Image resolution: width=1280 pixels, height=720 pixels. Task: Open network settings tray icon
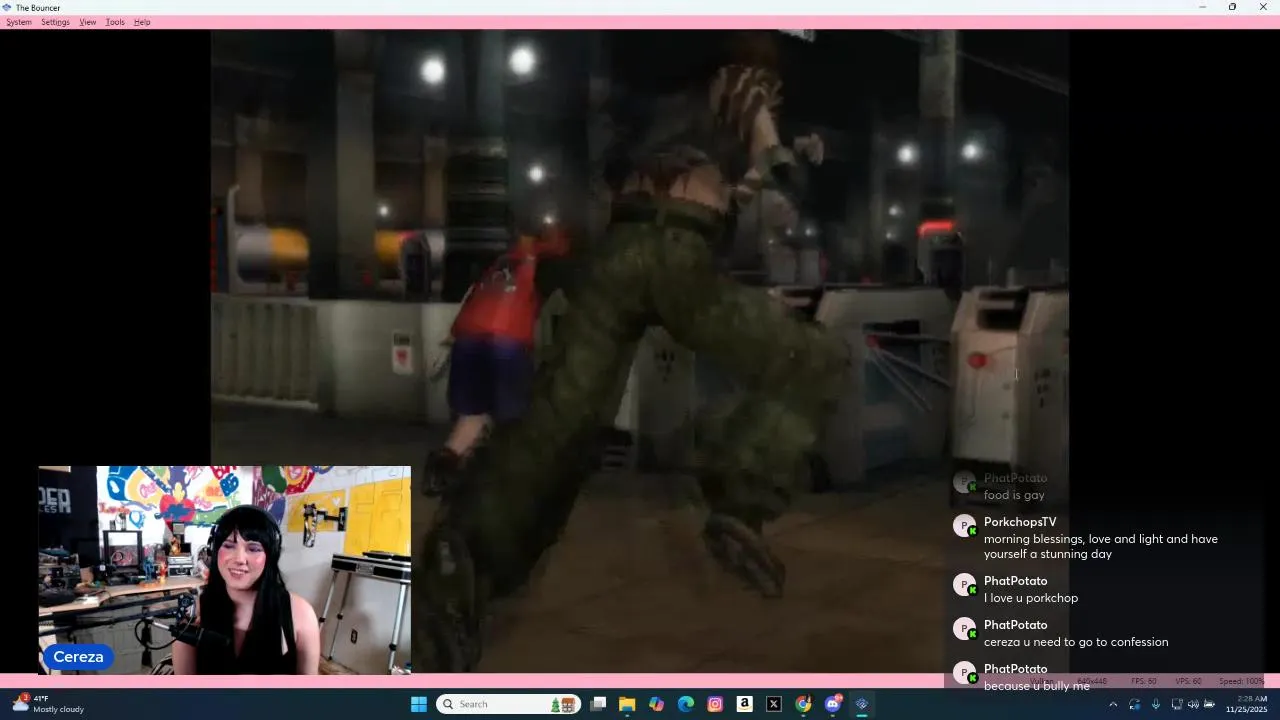(1177, 704)
